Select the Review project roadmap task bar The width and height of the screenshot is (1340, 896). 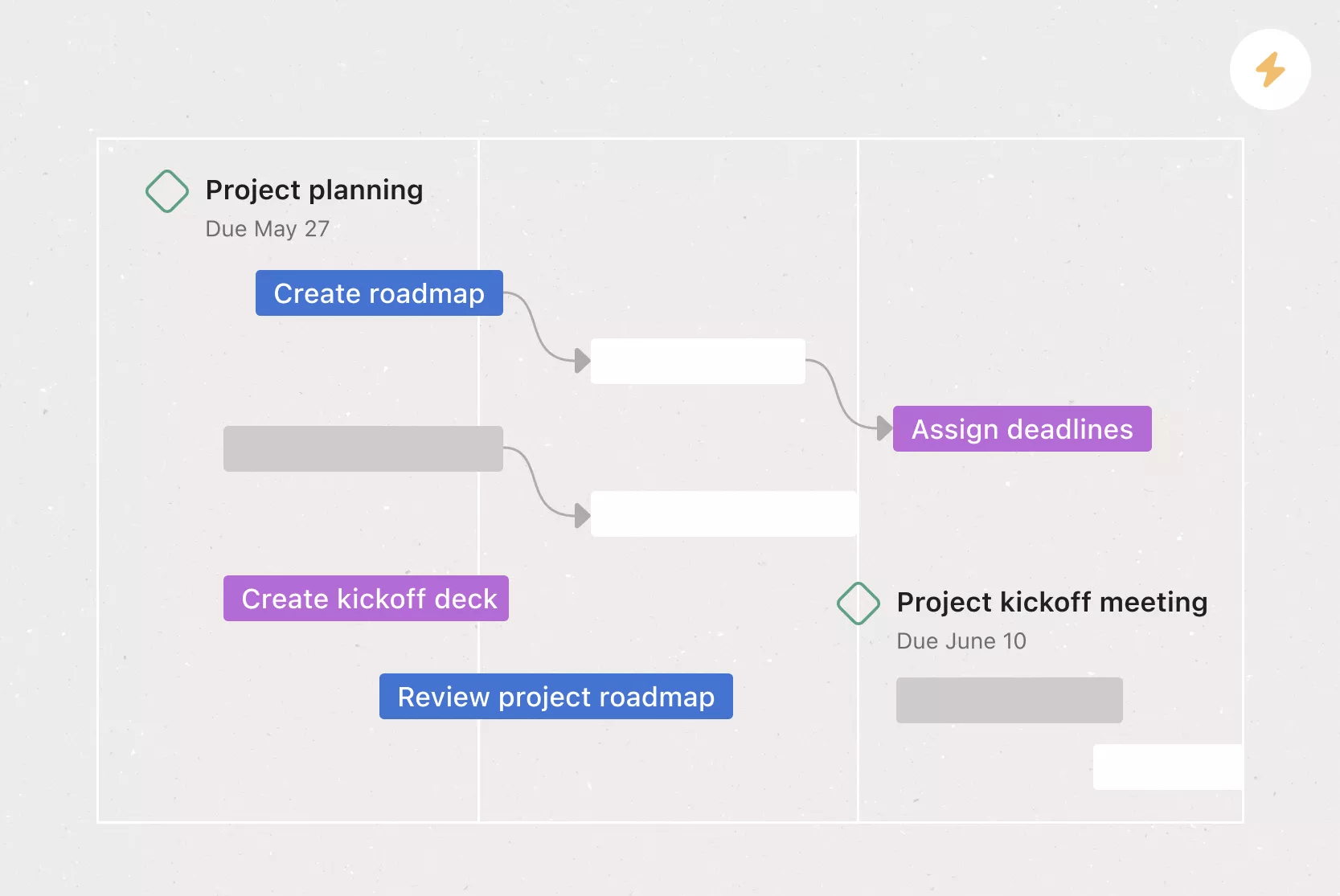click(x=555, y=697)
